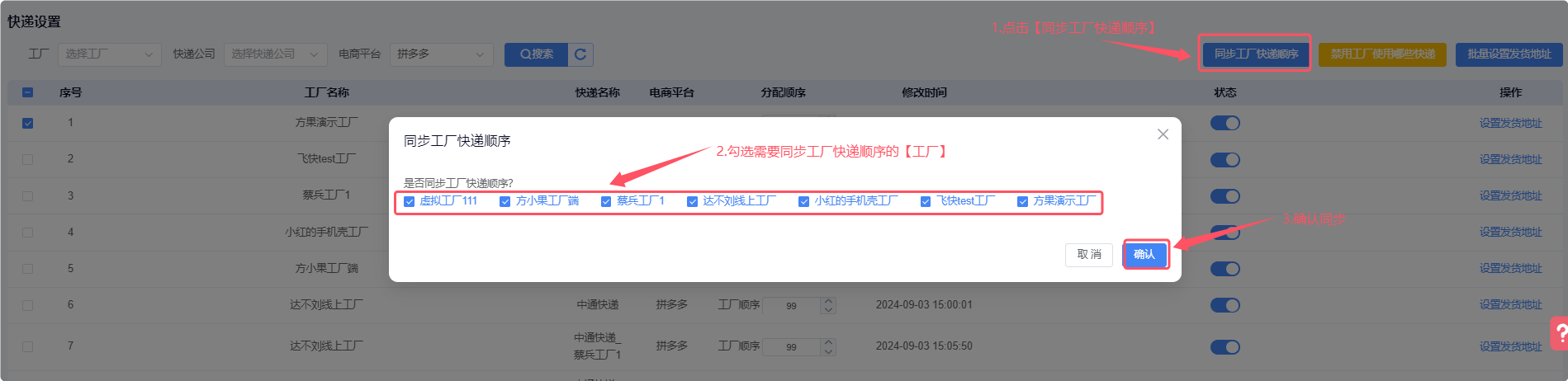Screen dimensions: 1568x381
Task: Click the 快递名称 column header
Action: point(597,92)
